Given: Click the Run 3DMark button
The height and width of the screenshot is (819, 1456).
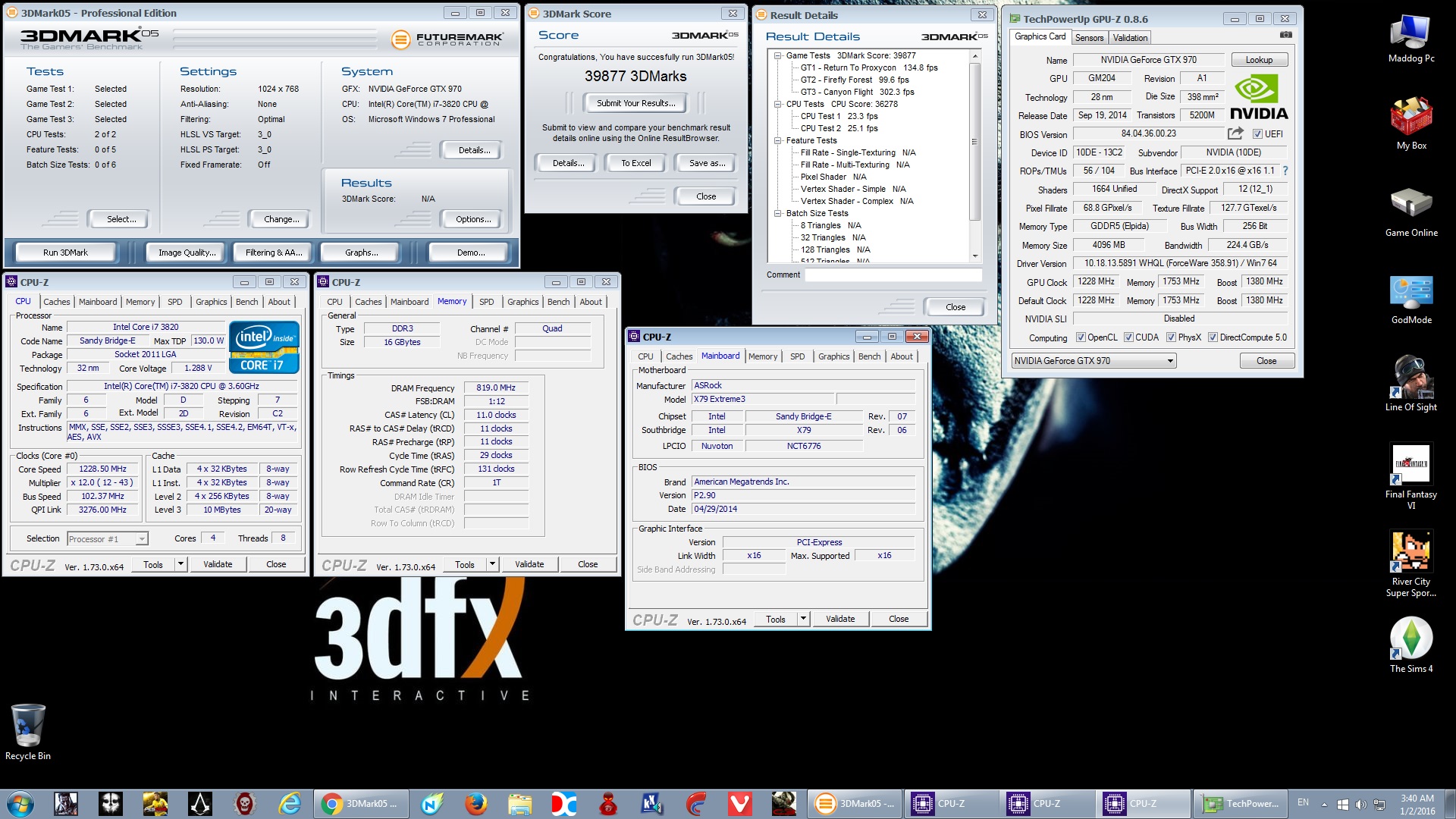Looking at the screenshot, I should 66,253.
